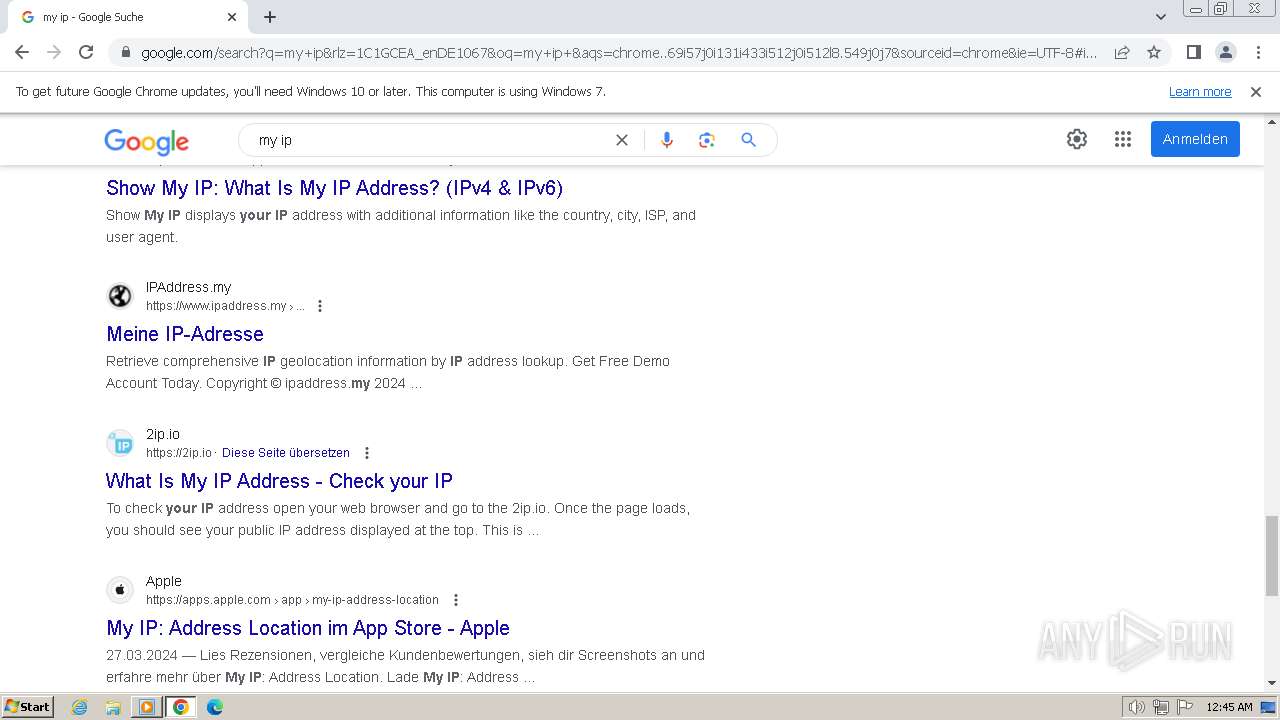Open File Explorer from taskbar
This screenshot has width=1280, height=720.
pos(113,707)
